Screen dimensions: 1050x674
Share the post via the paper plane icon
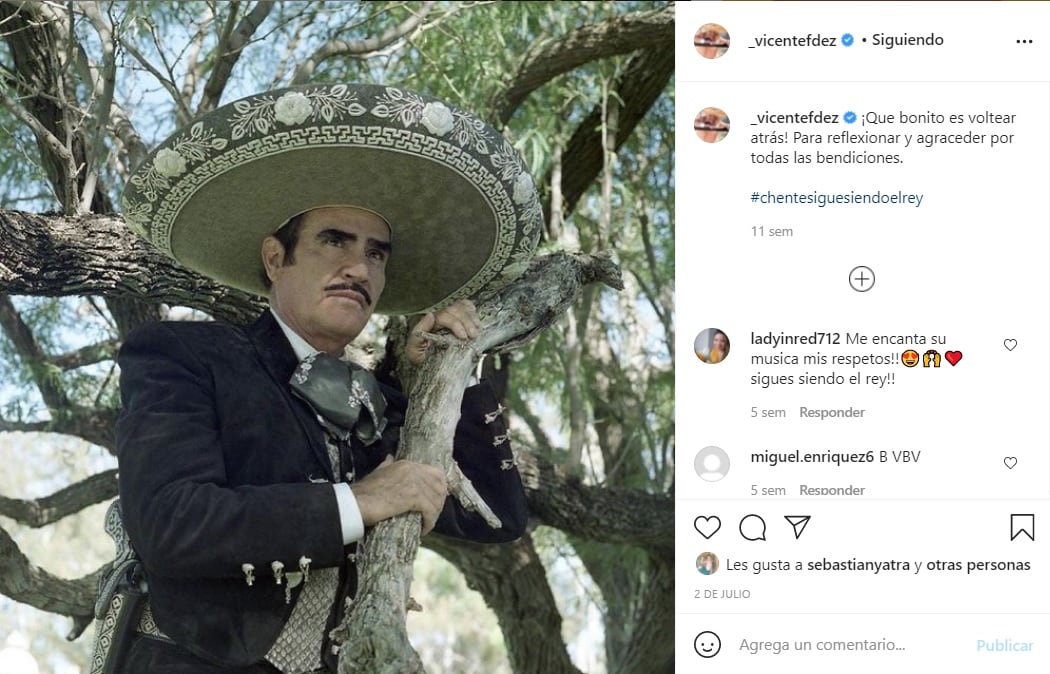797,527
